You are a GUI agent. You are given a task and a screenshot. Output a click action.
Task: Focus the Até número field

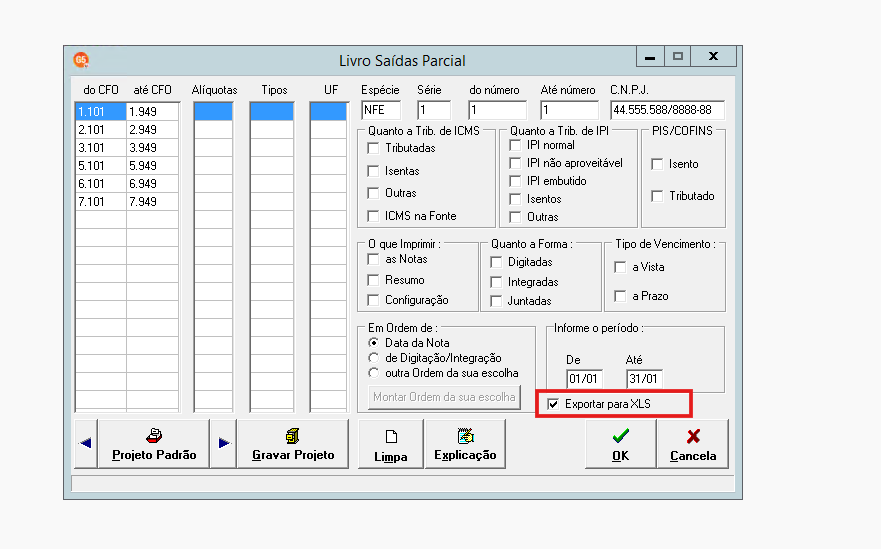click(x=569, y=110)
